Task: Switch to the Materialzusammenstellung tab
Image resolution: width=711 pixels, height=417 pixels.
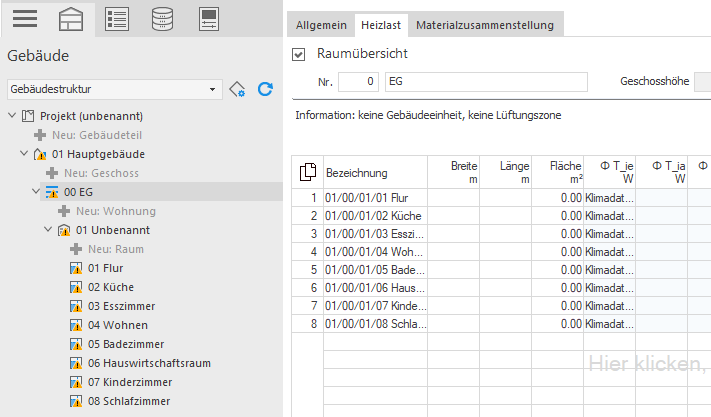Action: tap(485, 25)
